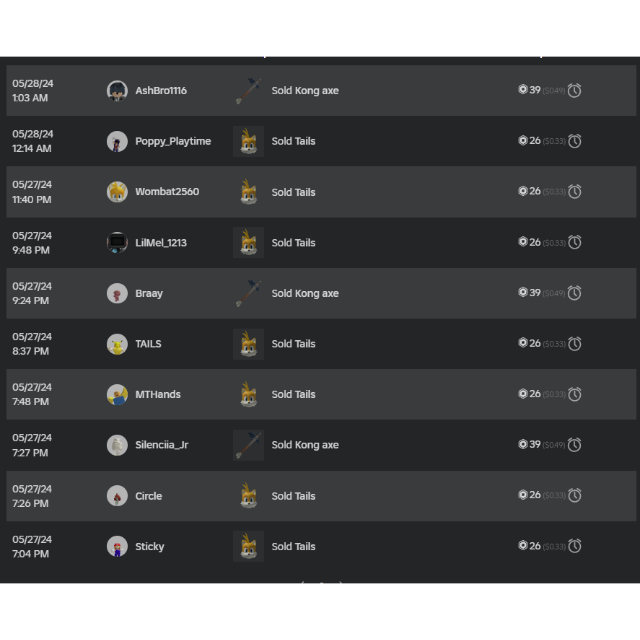Image resolution: width=640 pixels, height=640 pixels.
Task: Click the Robux icon in Circle row
Action: 523,495
